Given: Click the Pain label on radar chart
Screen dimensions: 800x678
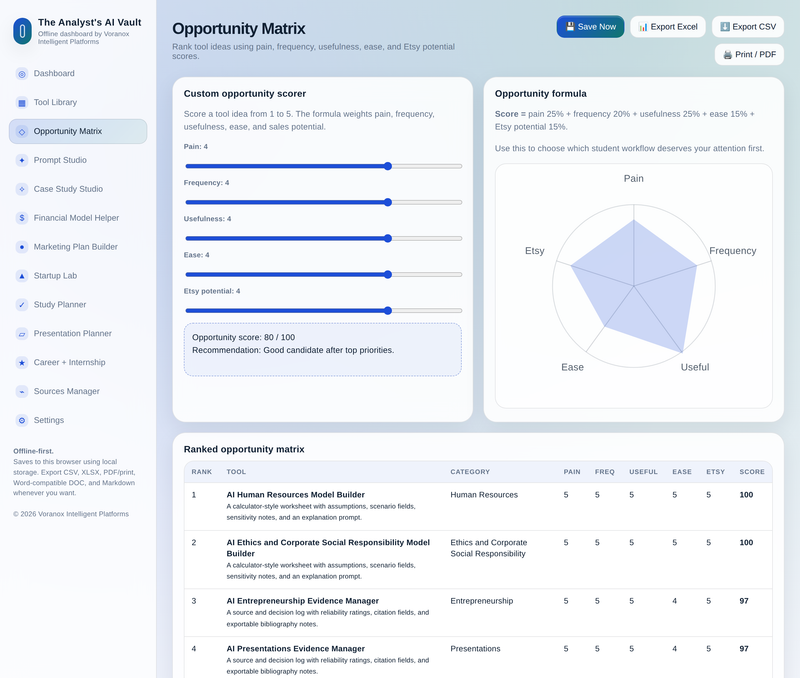Looking at the screenshot, I should pos(634,179).
